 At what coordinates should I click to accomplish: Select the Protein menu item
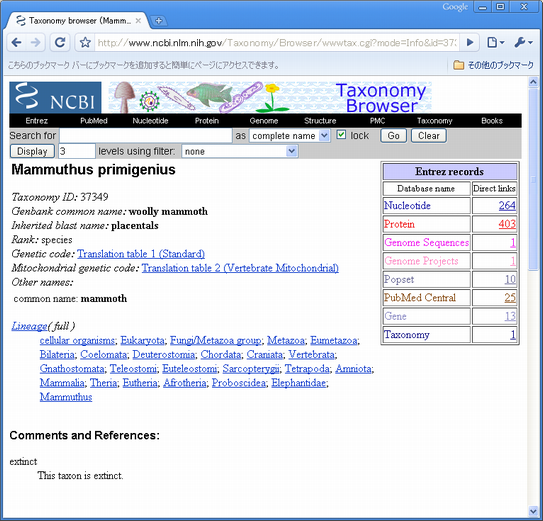[207, 121]
